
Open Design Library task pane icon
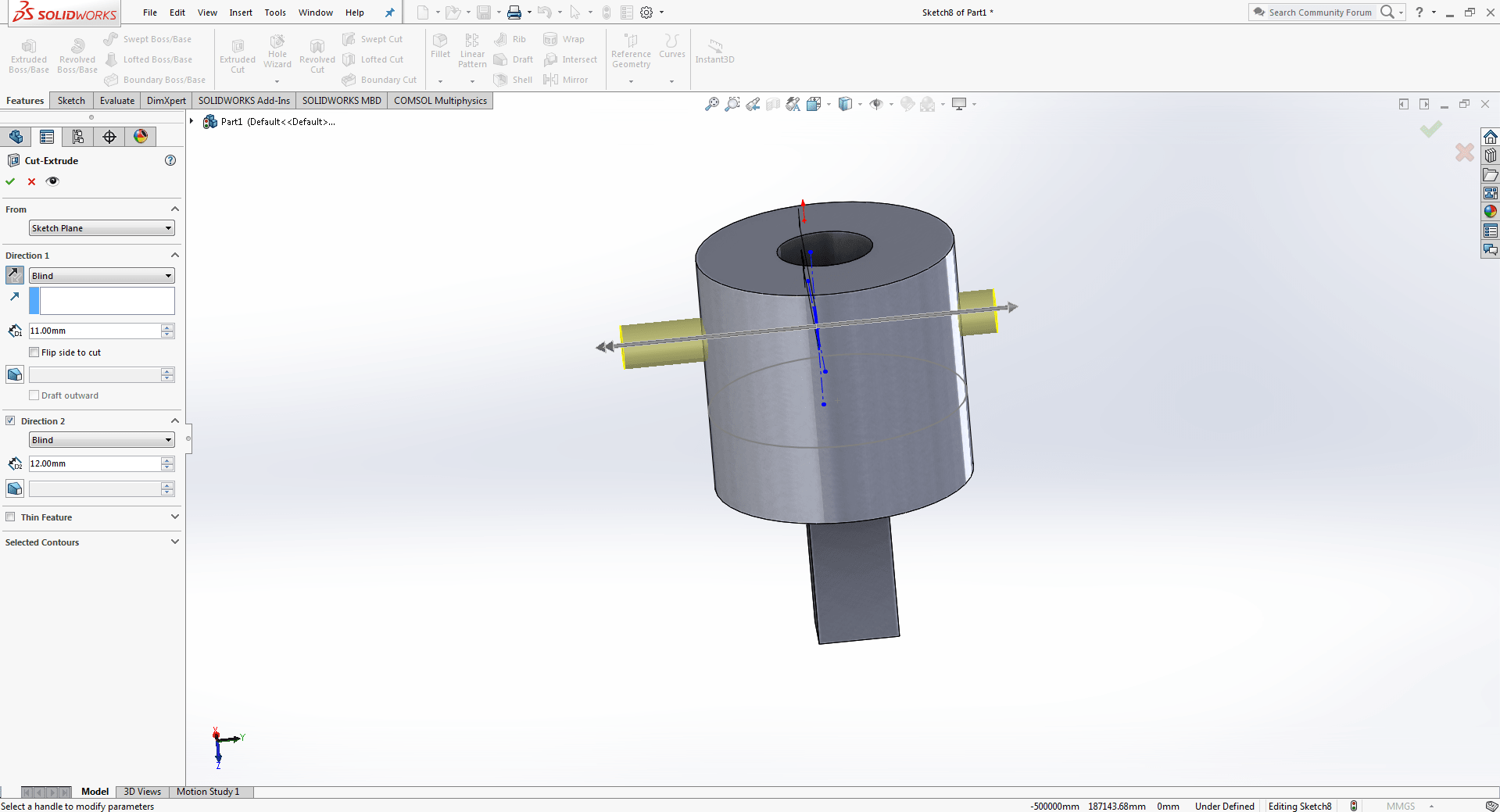click(1491, 156)
